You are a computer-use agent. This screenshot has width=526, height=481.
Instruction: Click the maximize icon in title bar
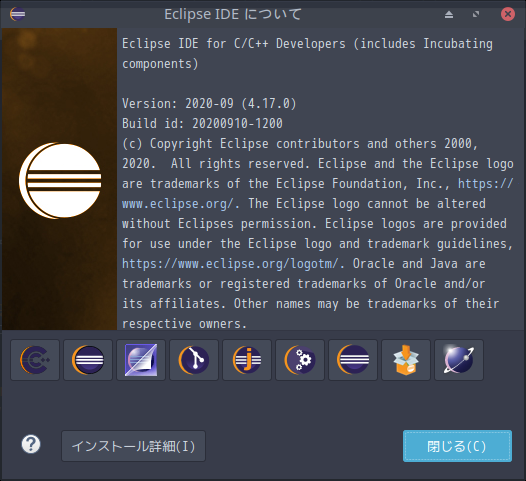(476, 14)
